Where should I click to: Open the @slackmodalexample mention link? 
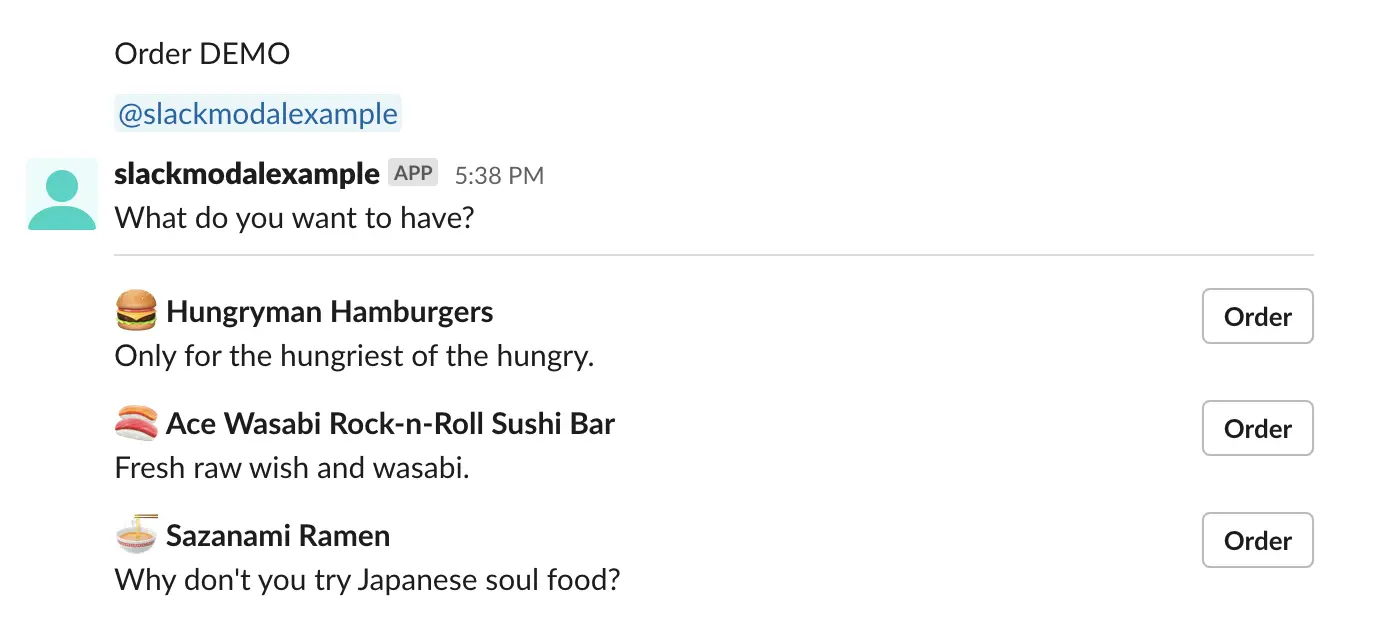coord(258,114)
